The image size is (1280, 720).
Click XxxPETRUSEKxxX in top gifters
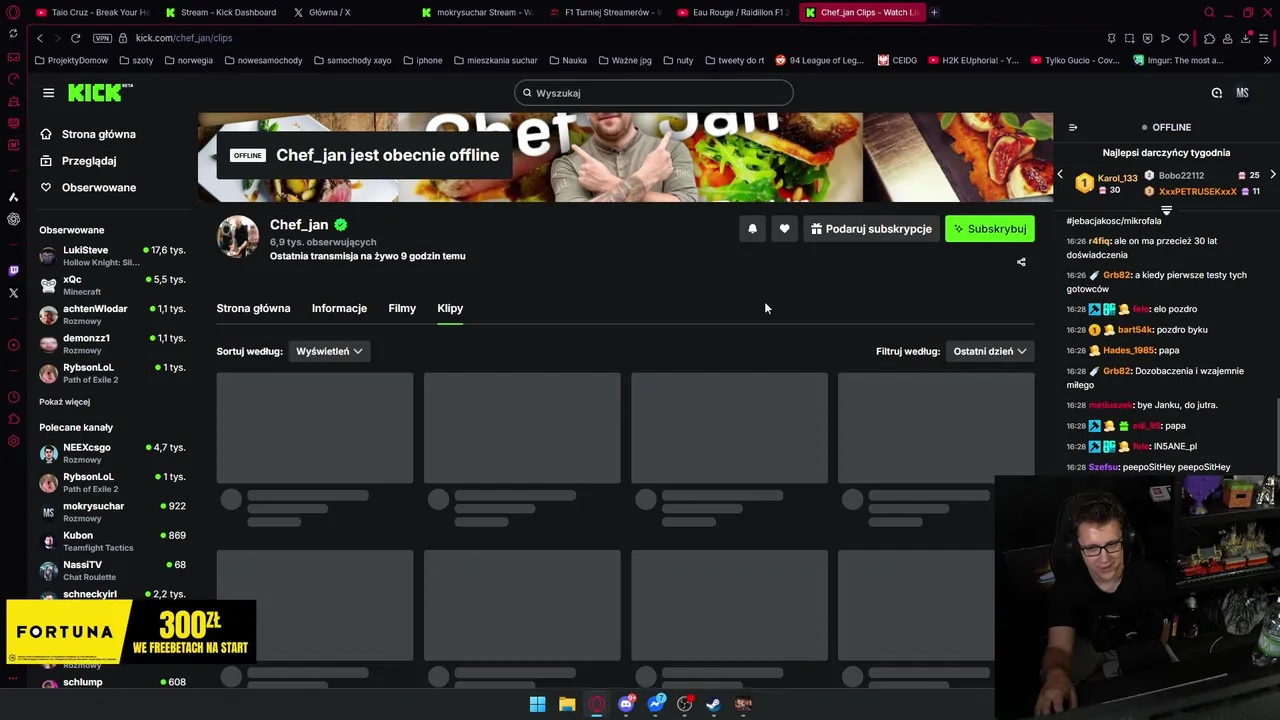[x=1197, y=191]
